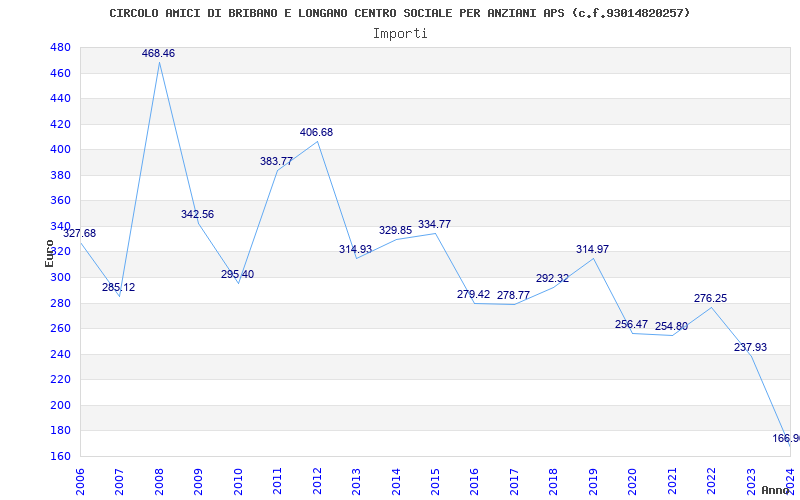This screenshot has width=800, height=500.
Task: Click the 240 y-axis tick value
Action: [x=60, y=354]
